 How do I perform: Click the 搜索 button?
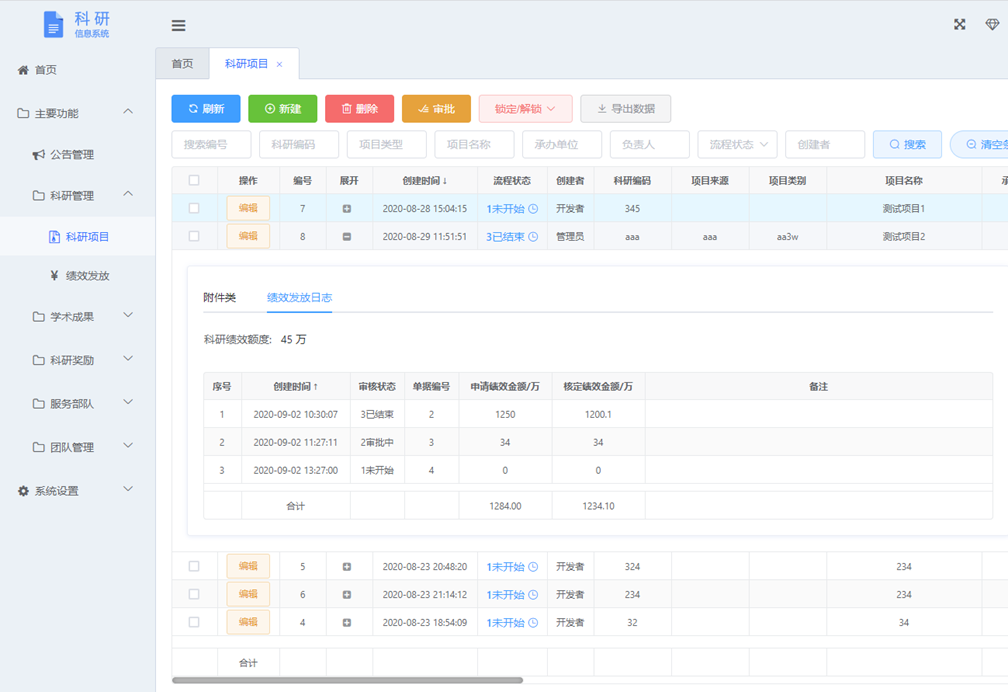pos(907,145)
